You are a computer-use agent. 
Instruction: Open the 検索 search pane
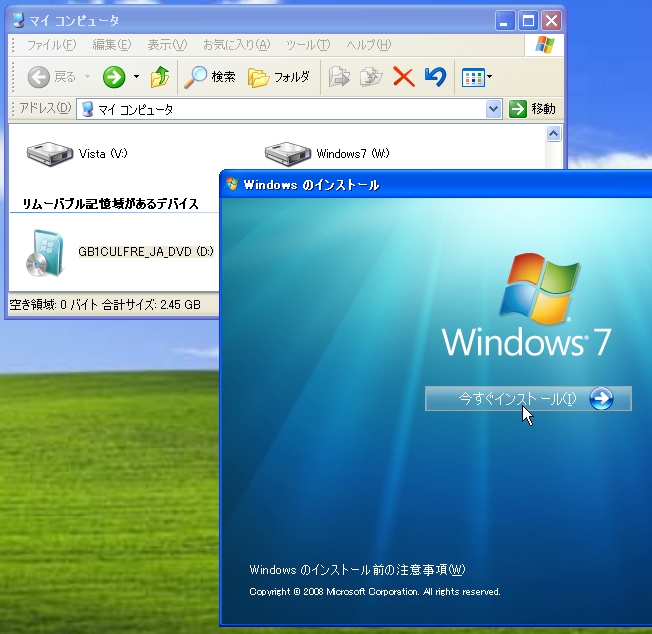coord(210,77)
